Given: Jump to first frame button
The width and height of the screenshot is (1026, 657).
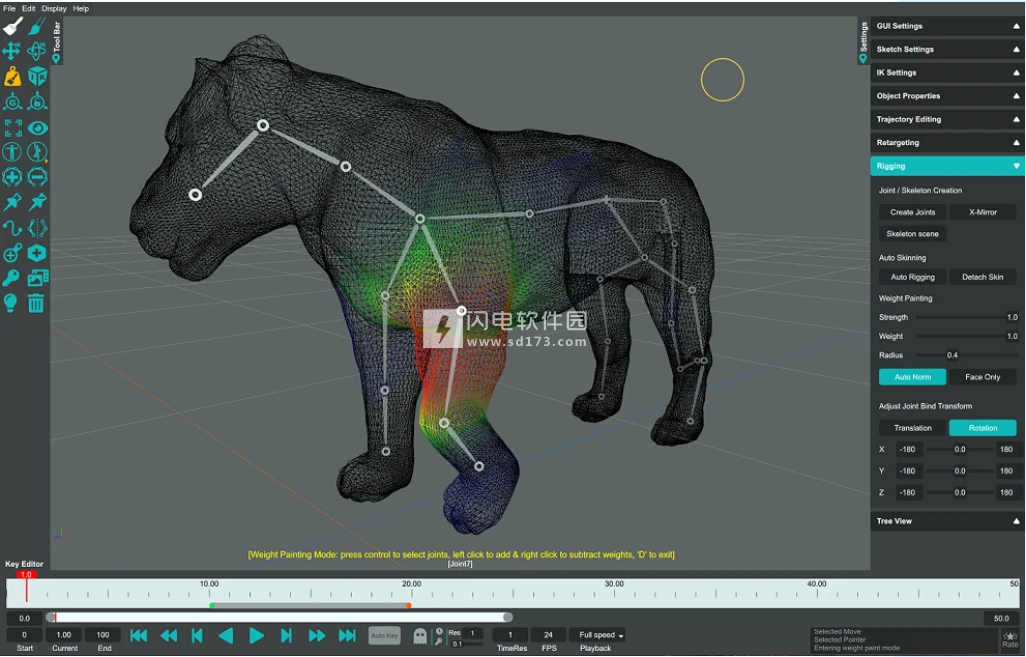Looking at the screenshot, I should [139, 635].
